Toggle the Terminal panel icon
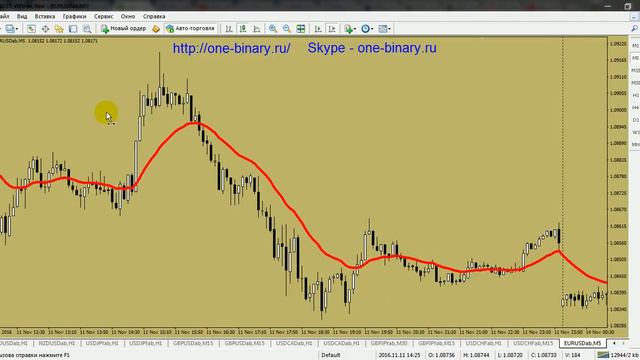This screenshot has width=640, height=360. (x=73, y=29)
